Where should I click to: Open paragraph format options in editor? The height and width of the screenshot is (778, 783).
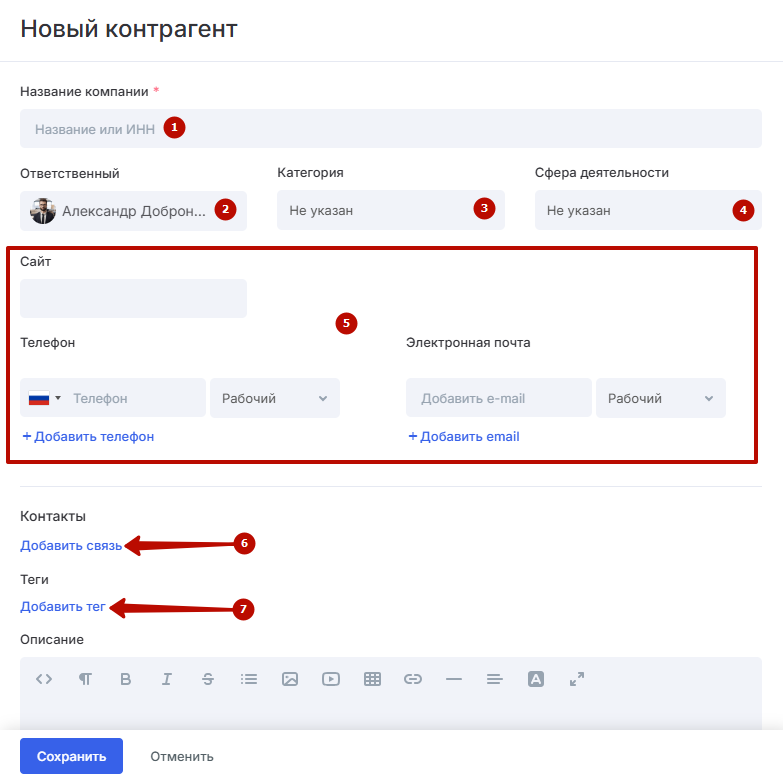pos(85,679)
